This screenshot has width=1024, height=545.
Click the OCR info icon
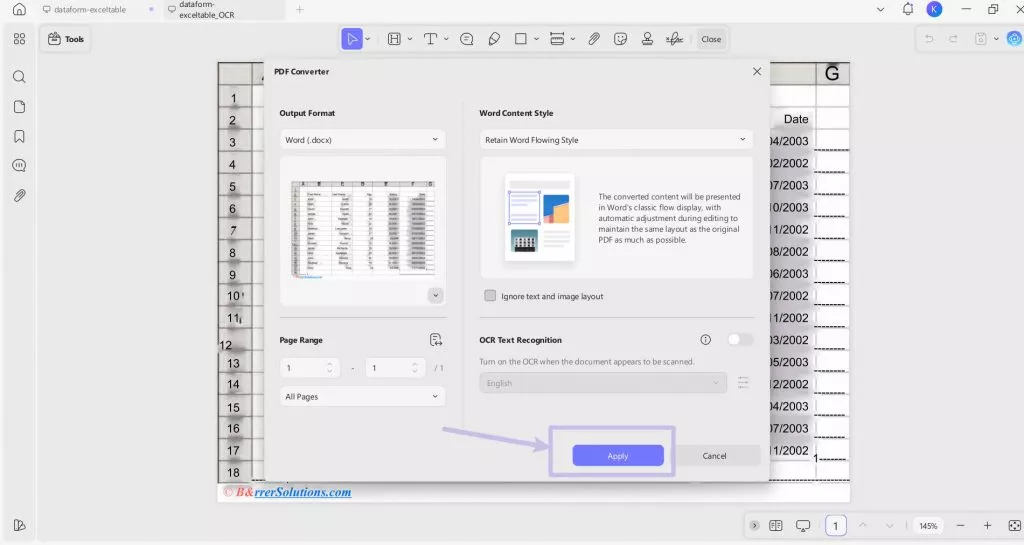(705, 339)
